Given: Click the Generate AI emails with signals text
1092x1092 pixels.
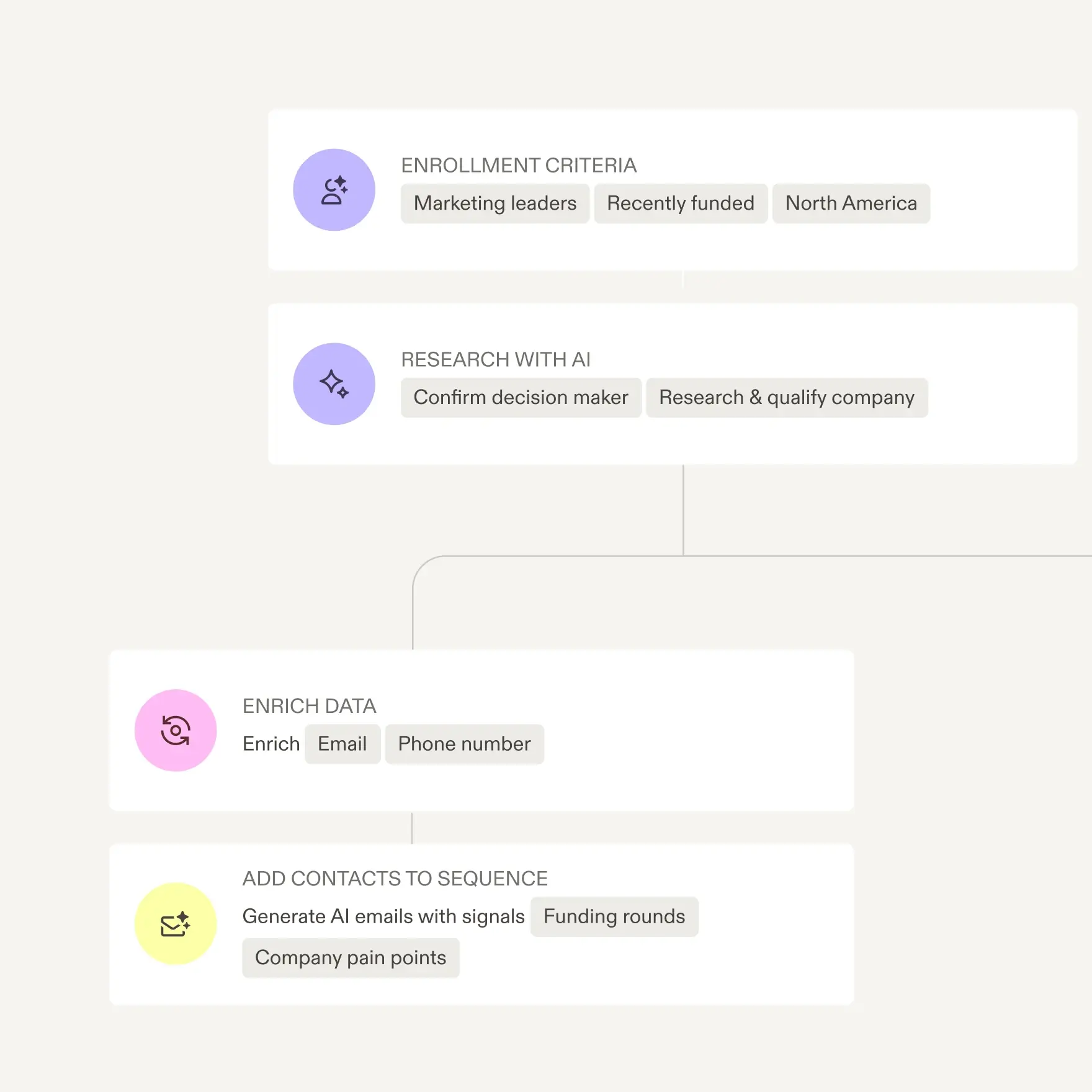Looking at the screenshot, I should click(384, 916).
